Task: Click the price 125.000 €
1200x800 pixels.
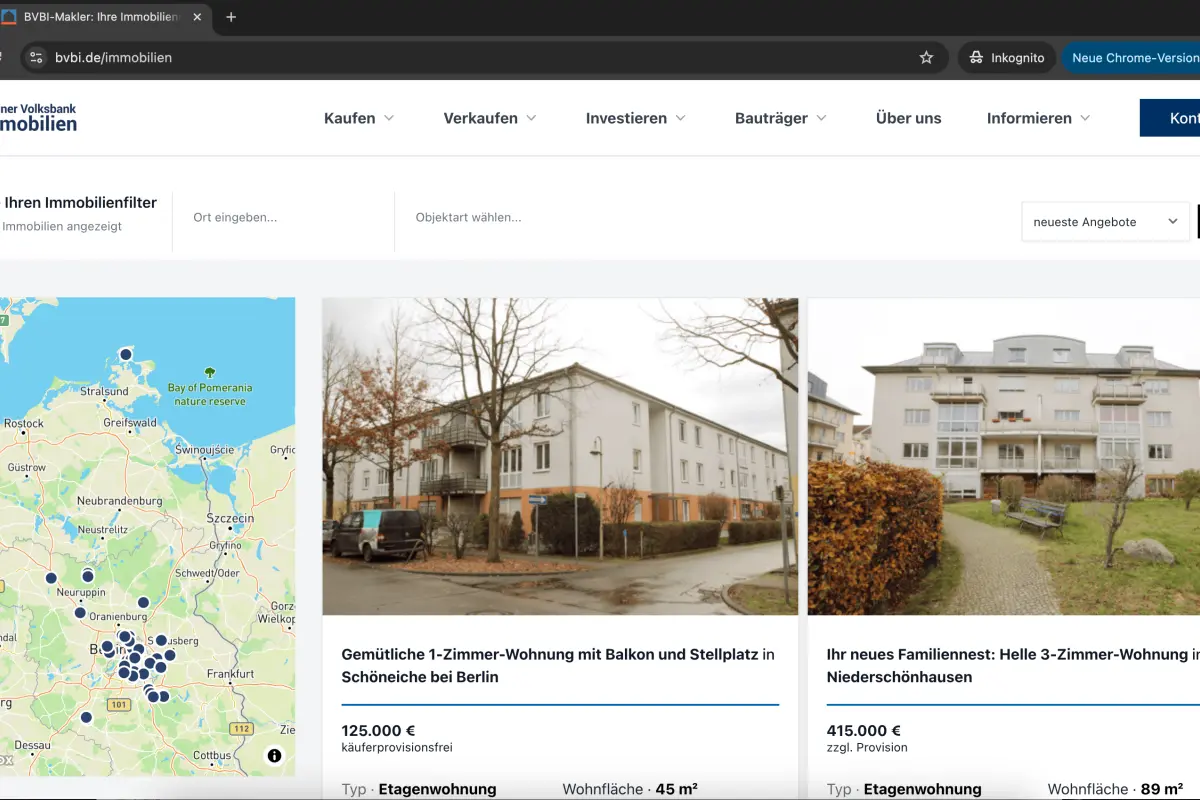Action: click(x=378, y=731)
